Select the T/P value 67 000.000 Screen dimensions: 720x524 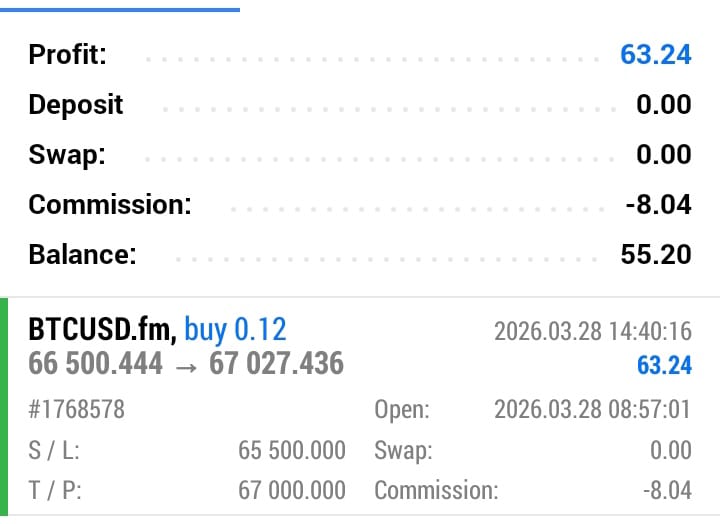pyautogui.click(x=292, y=490)
